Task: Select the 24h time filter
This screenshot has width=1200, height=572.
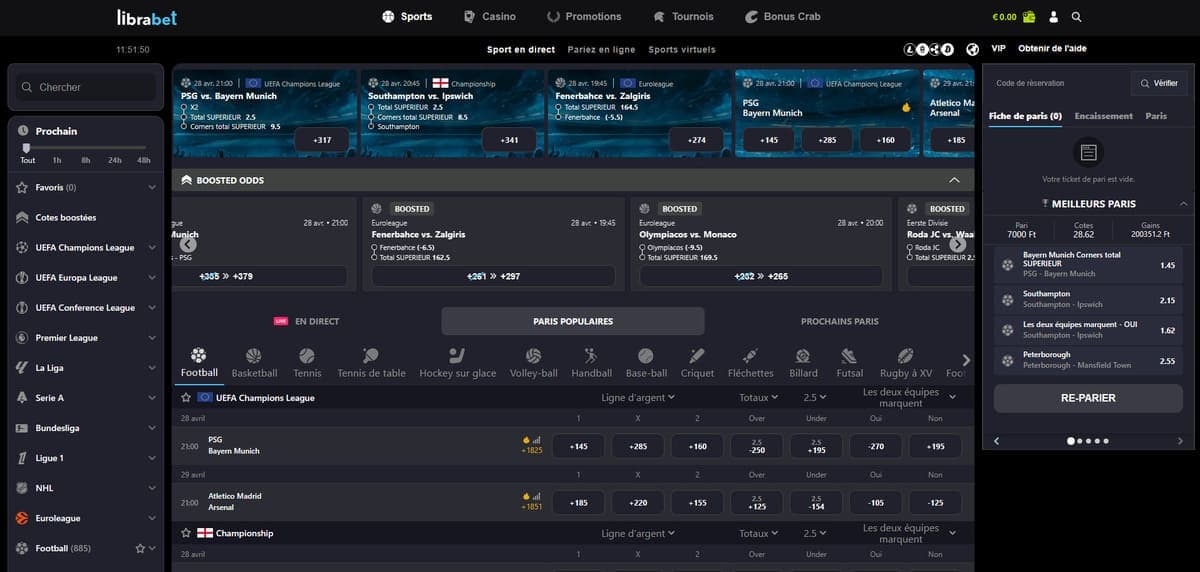Action: click(115, 160)
